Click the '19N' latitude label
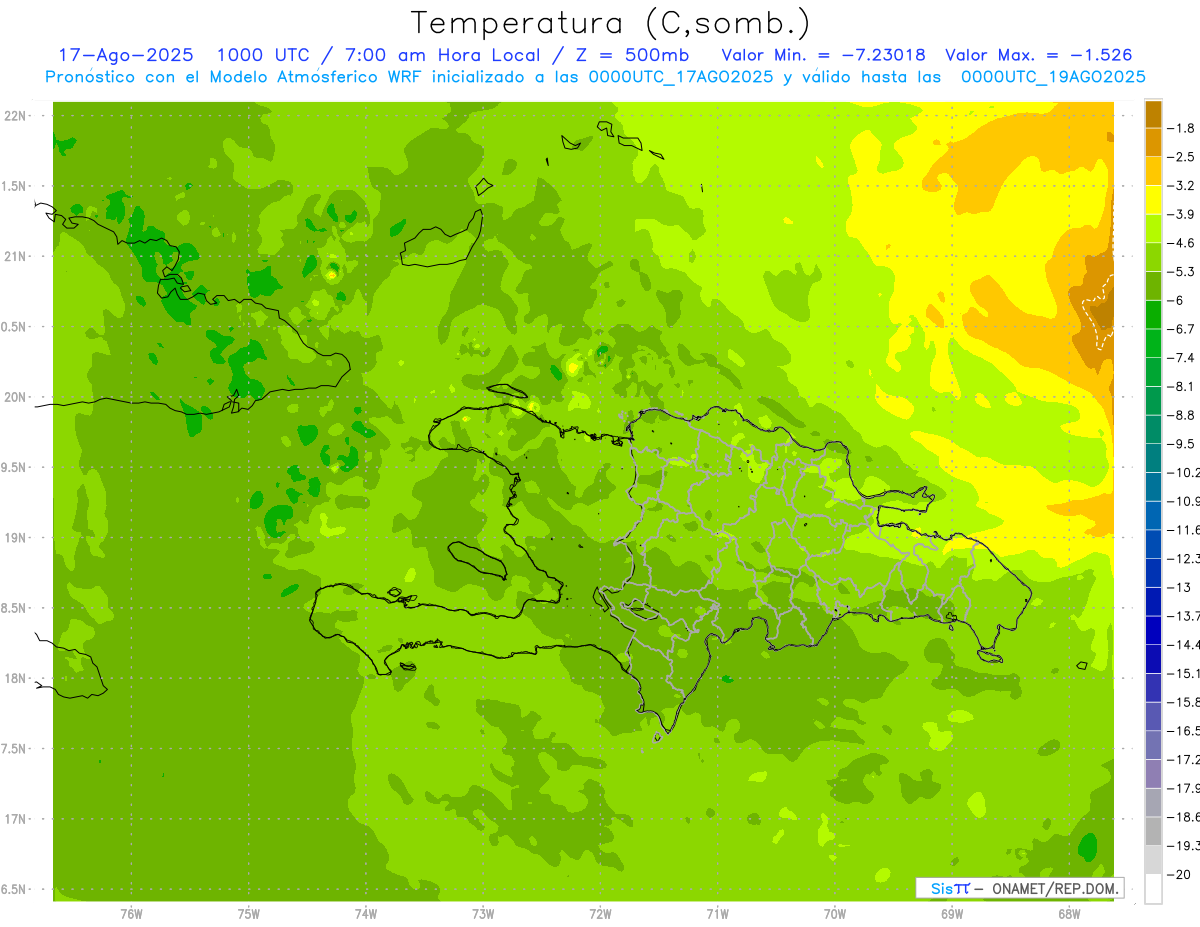 click(15, 538)
